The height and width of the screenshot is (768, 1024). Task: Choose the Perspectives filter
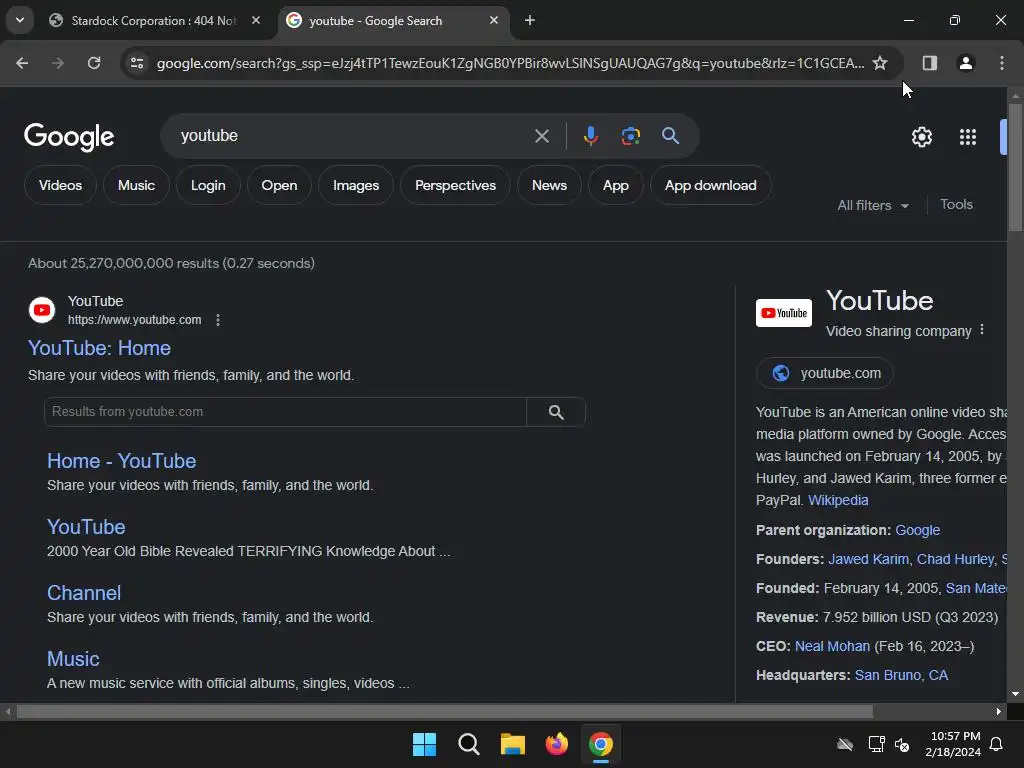(x=455, y=185)
